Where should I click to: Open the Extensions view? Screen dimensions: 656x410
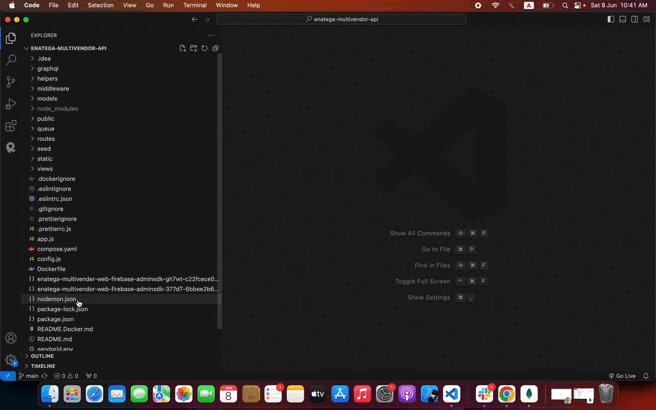(x=11, y=126)
